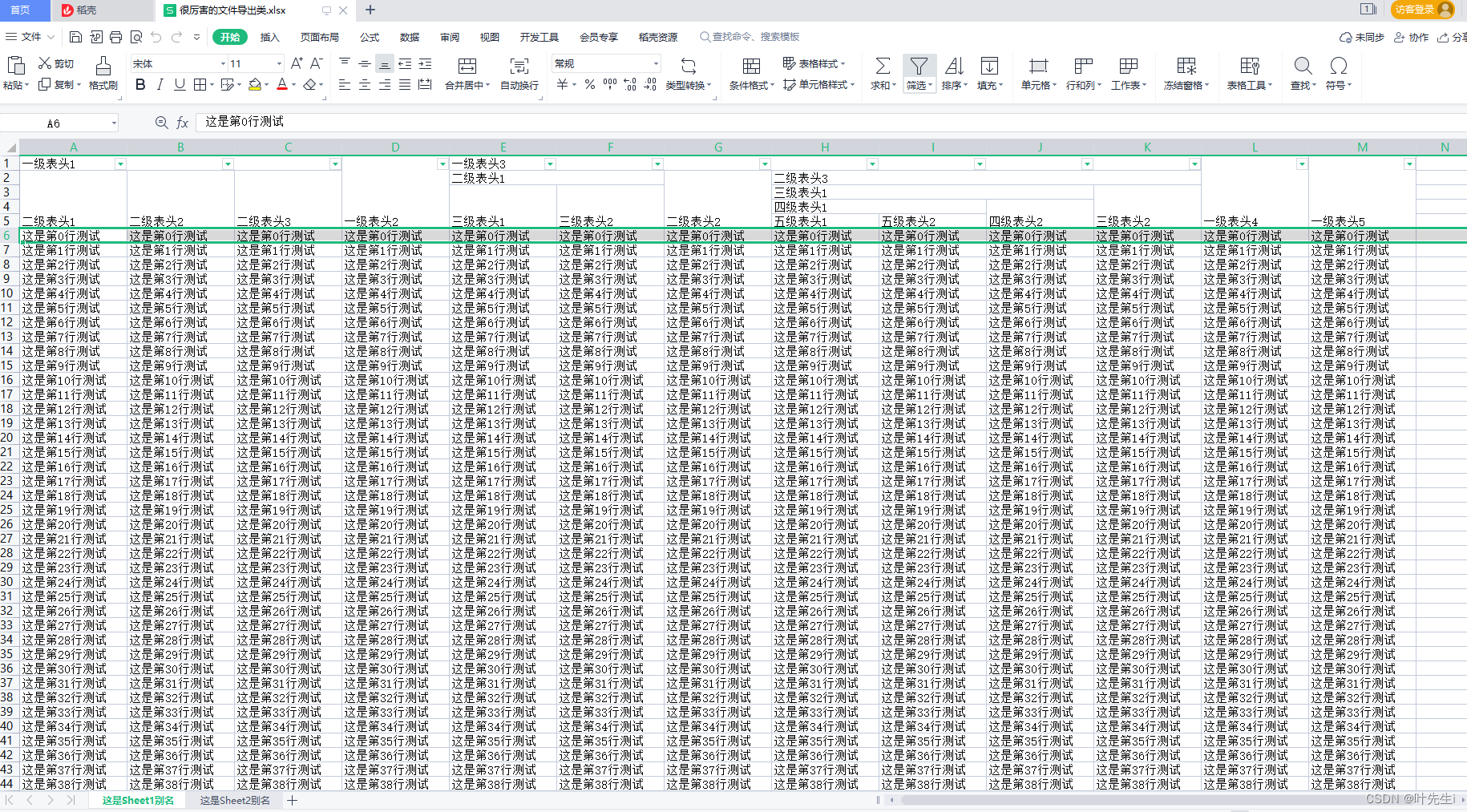Click the Collaborate (协作) button
This screenshot has height=812, width=1467.
pyautogui.click(x=1412, y=37)
